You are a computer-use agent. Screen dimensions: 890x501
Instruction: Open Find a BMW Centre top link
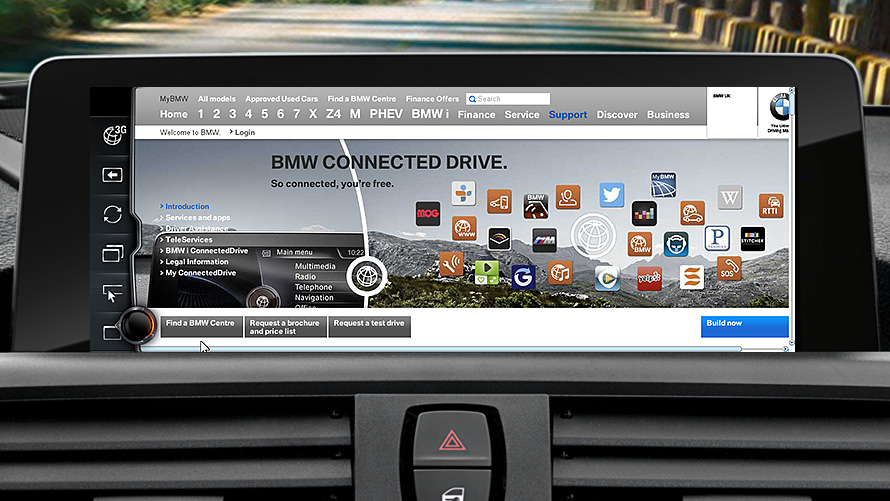pyautogui.click(x=362, y=99)
